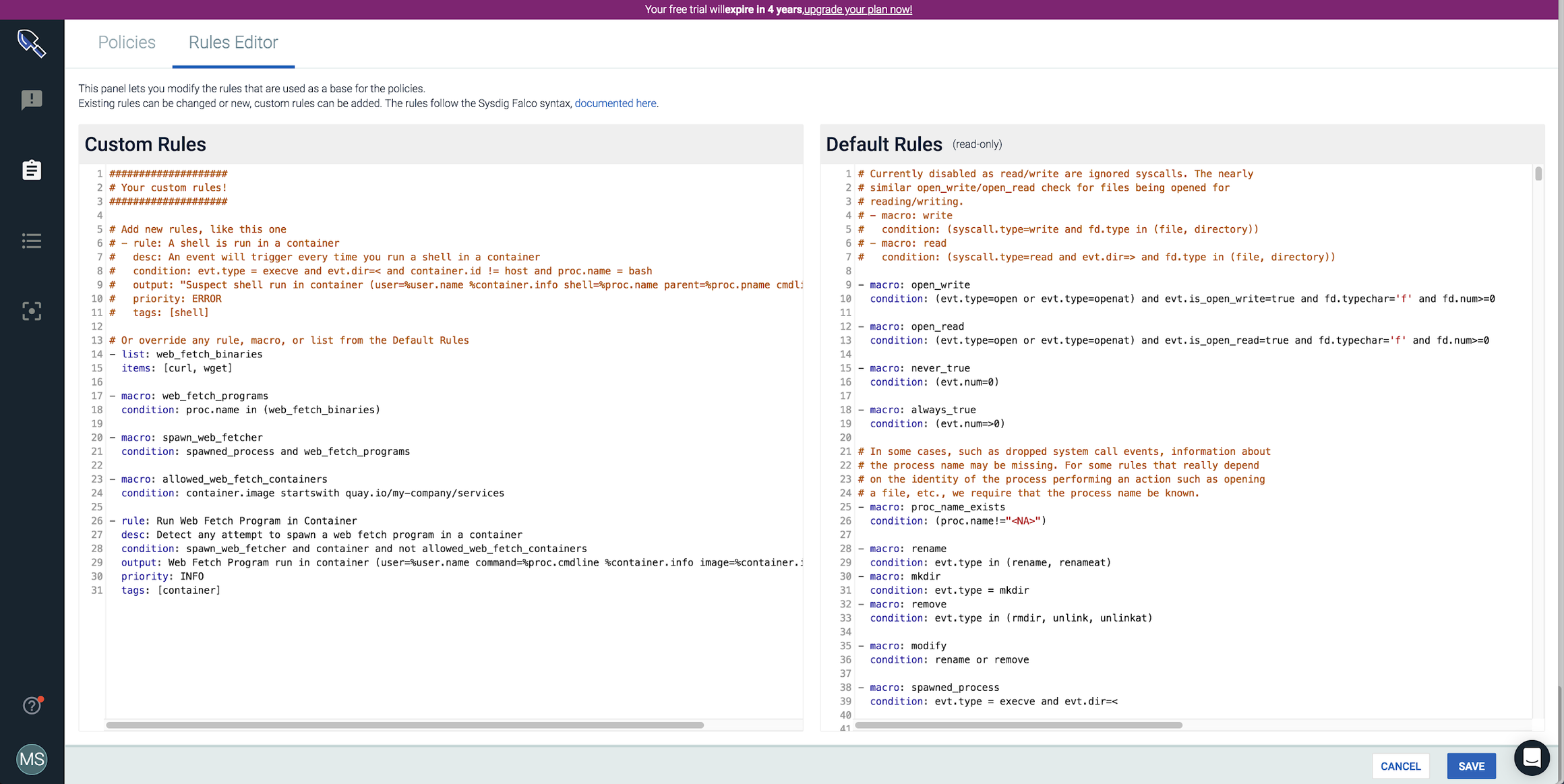Click '# - macro: read' comment line
The image size is (1564, 784).
pos(902,243)
